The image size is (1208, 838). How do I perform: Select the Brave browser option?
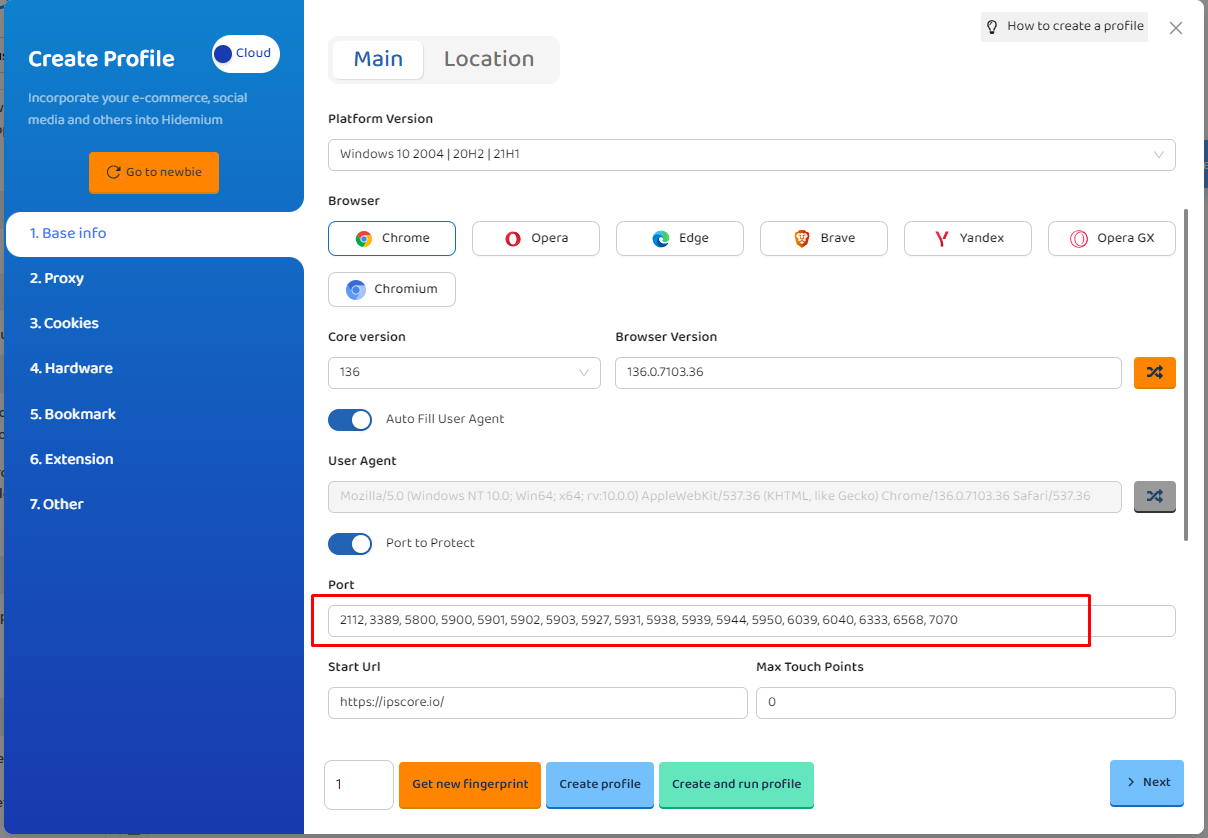(x=824, y=238)
